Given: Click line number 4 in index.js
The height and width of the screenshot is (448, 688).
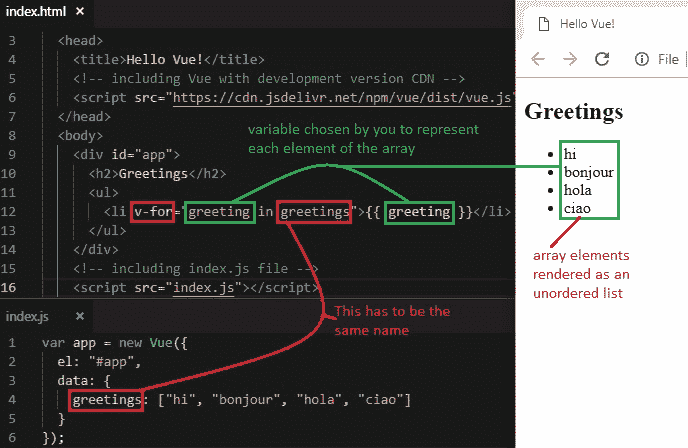Looking at the screenshot, I should click(12, 400).
